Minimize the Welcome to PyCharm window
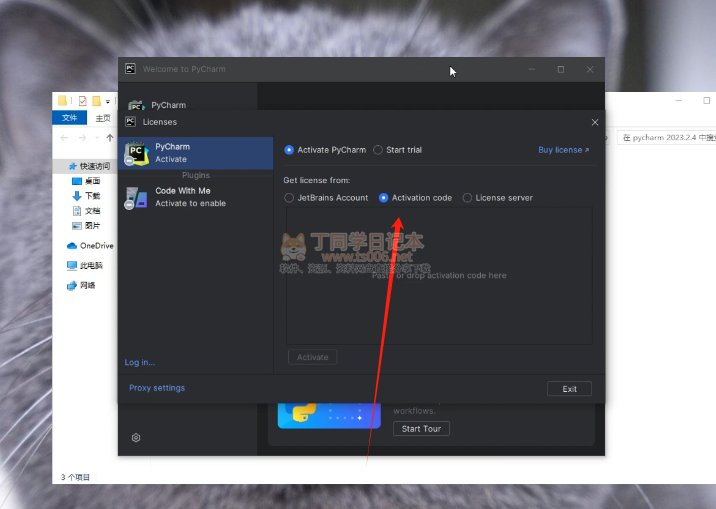Image resolution: width=716 pixels, height=509 pixels. (532, 69)
